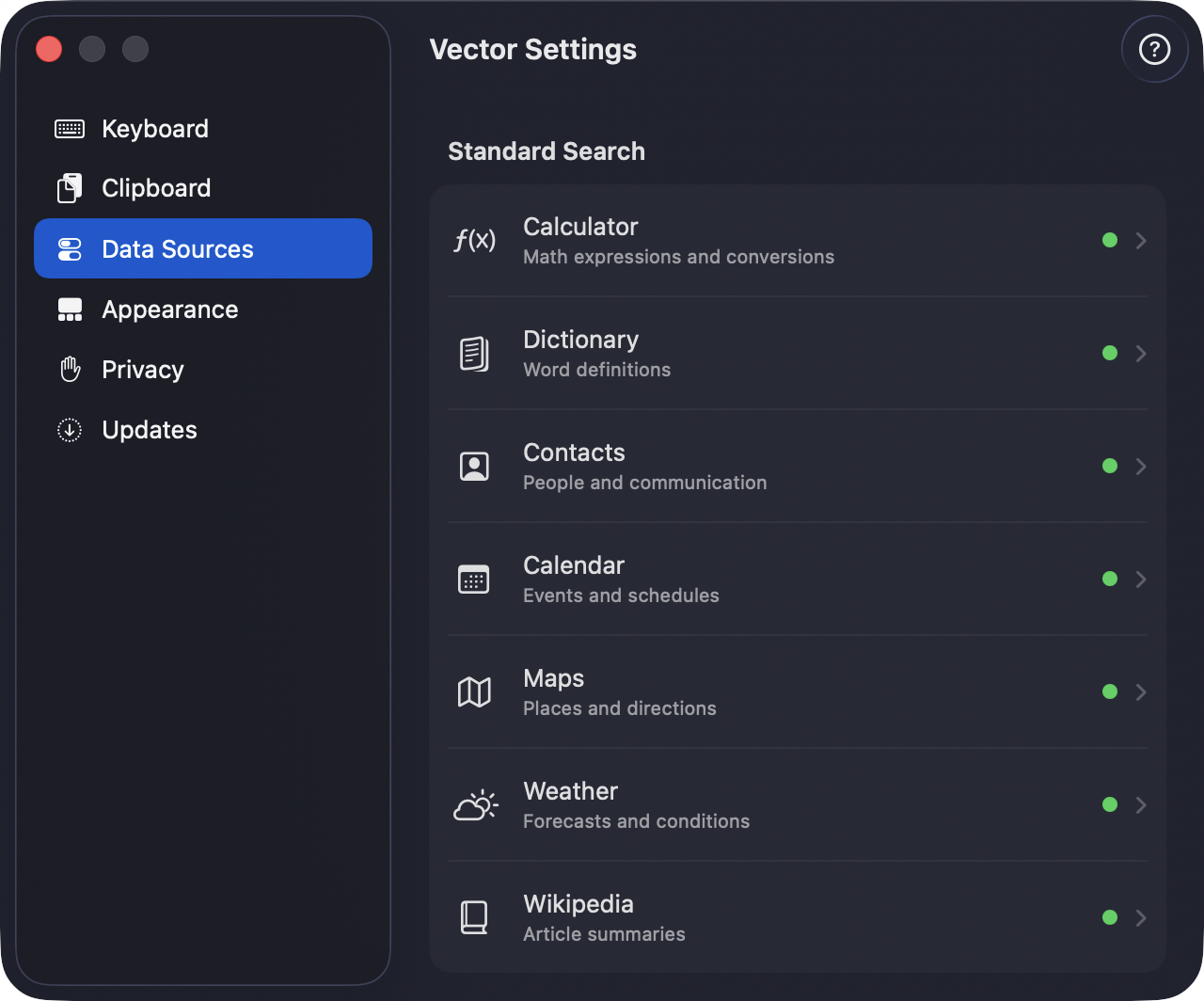1204x1001 pixels.
Task: Click the Dictionary book icon
Action: click(475, 354)
